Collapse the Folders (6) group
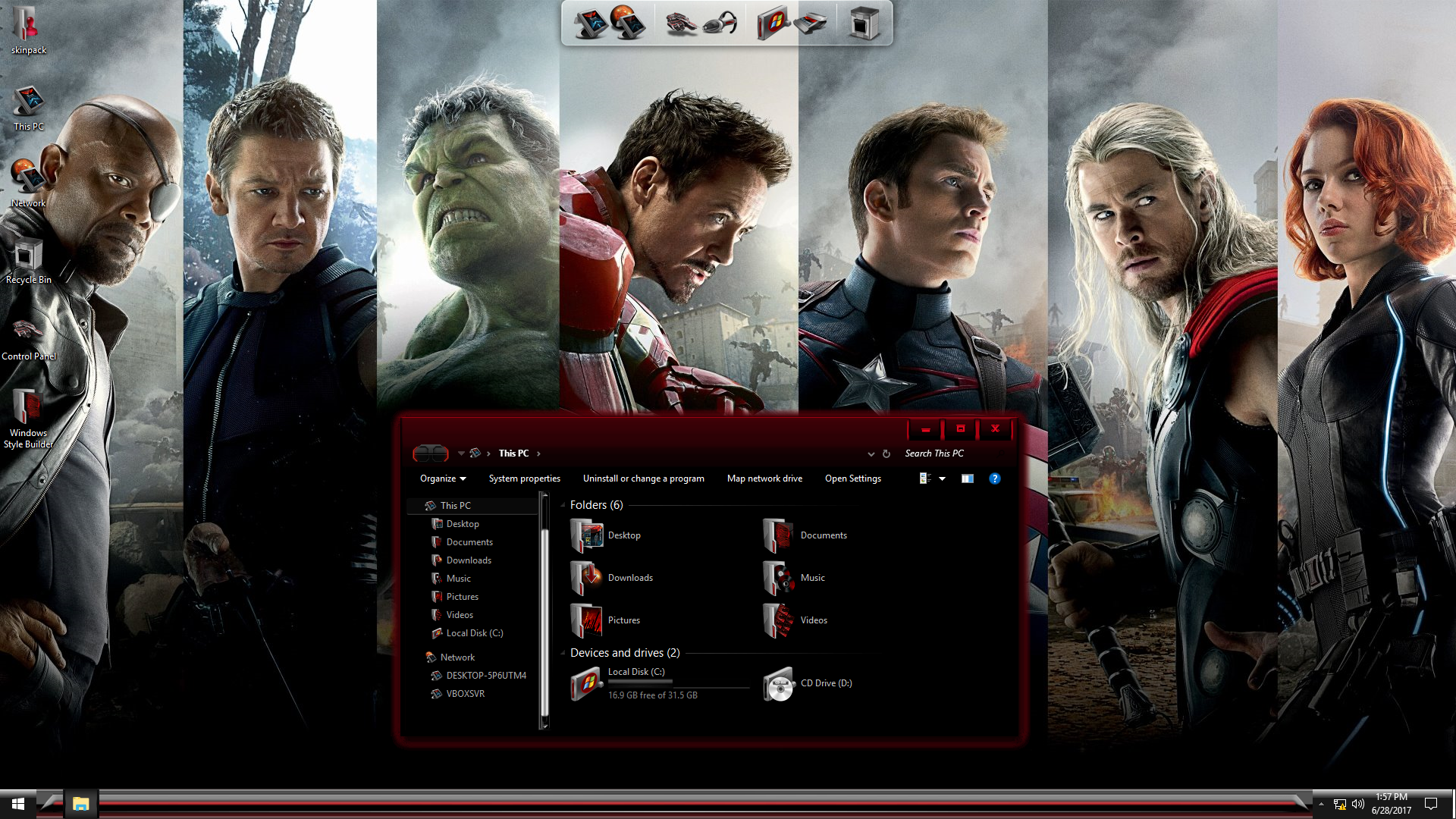Viewport: 1456px width, 819px height. 563,505
